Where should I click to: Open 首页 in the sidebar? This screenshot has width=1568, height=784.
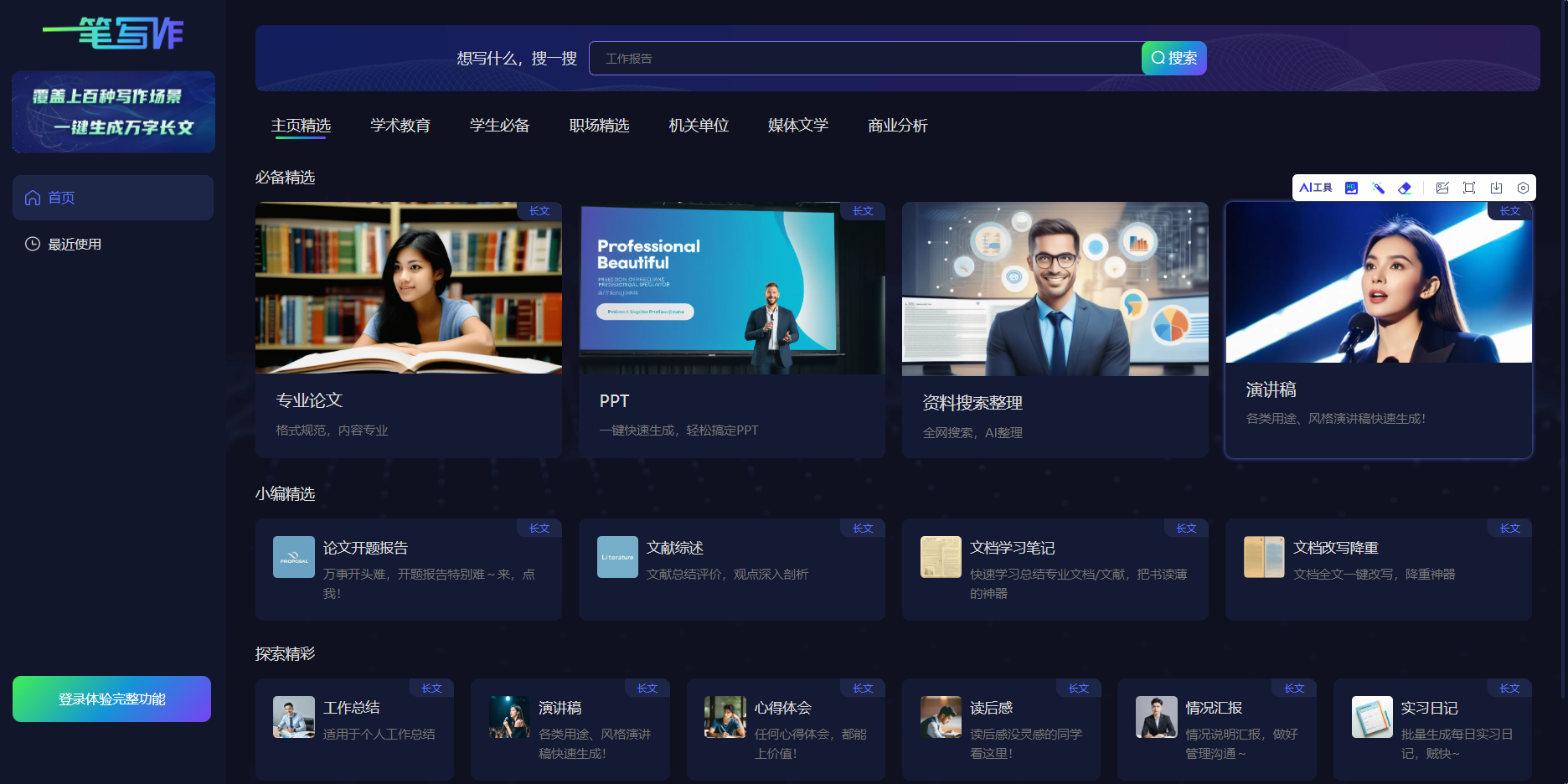tap(113, 198)
